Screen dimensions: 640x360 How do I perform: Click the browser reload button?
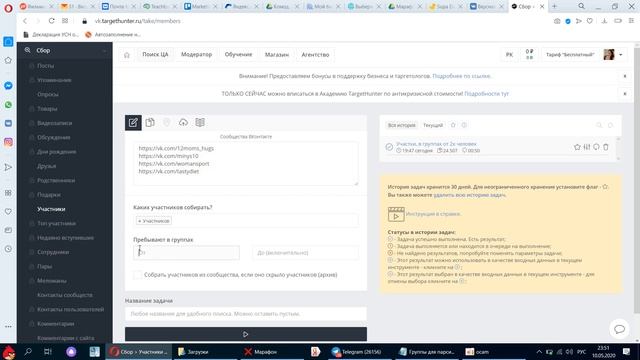[51, 21]
